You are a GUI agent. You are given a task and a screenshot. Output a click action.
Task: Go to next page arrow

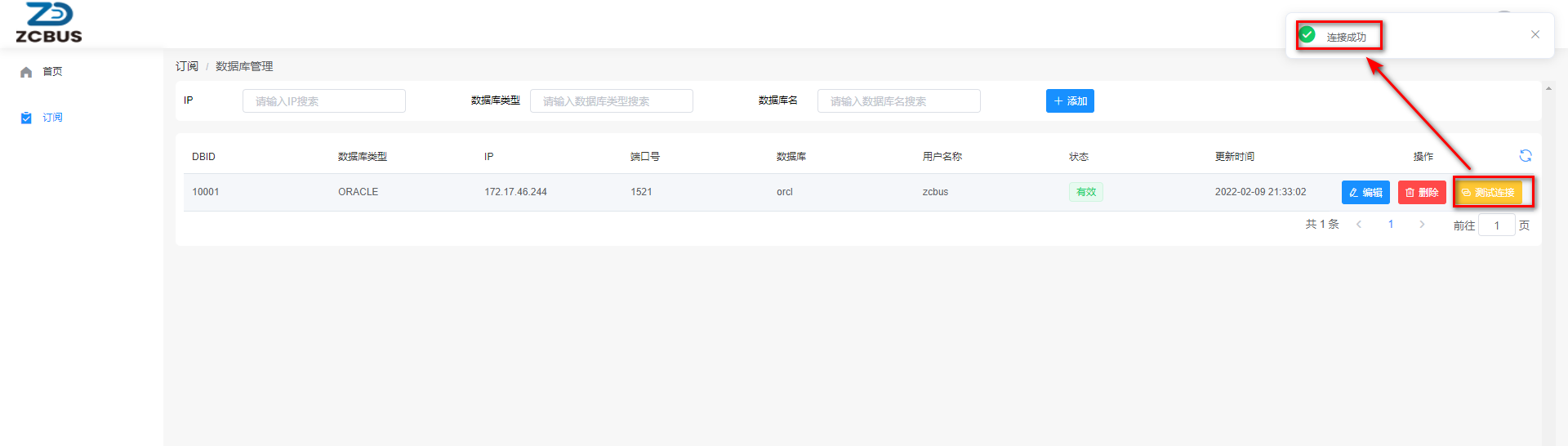(1422, 225)
